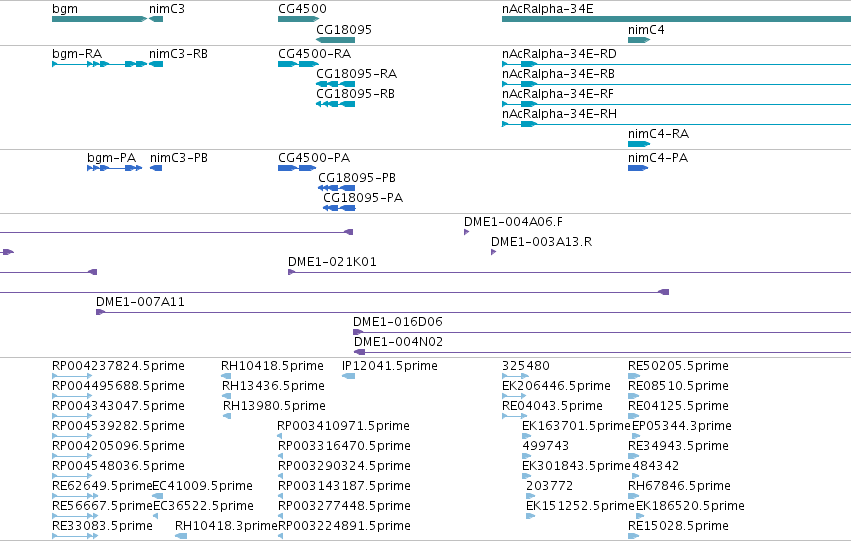Select the RP003277448.5prime EST label
The width and height of the screenshot is (851, 541).
(344, 506)
